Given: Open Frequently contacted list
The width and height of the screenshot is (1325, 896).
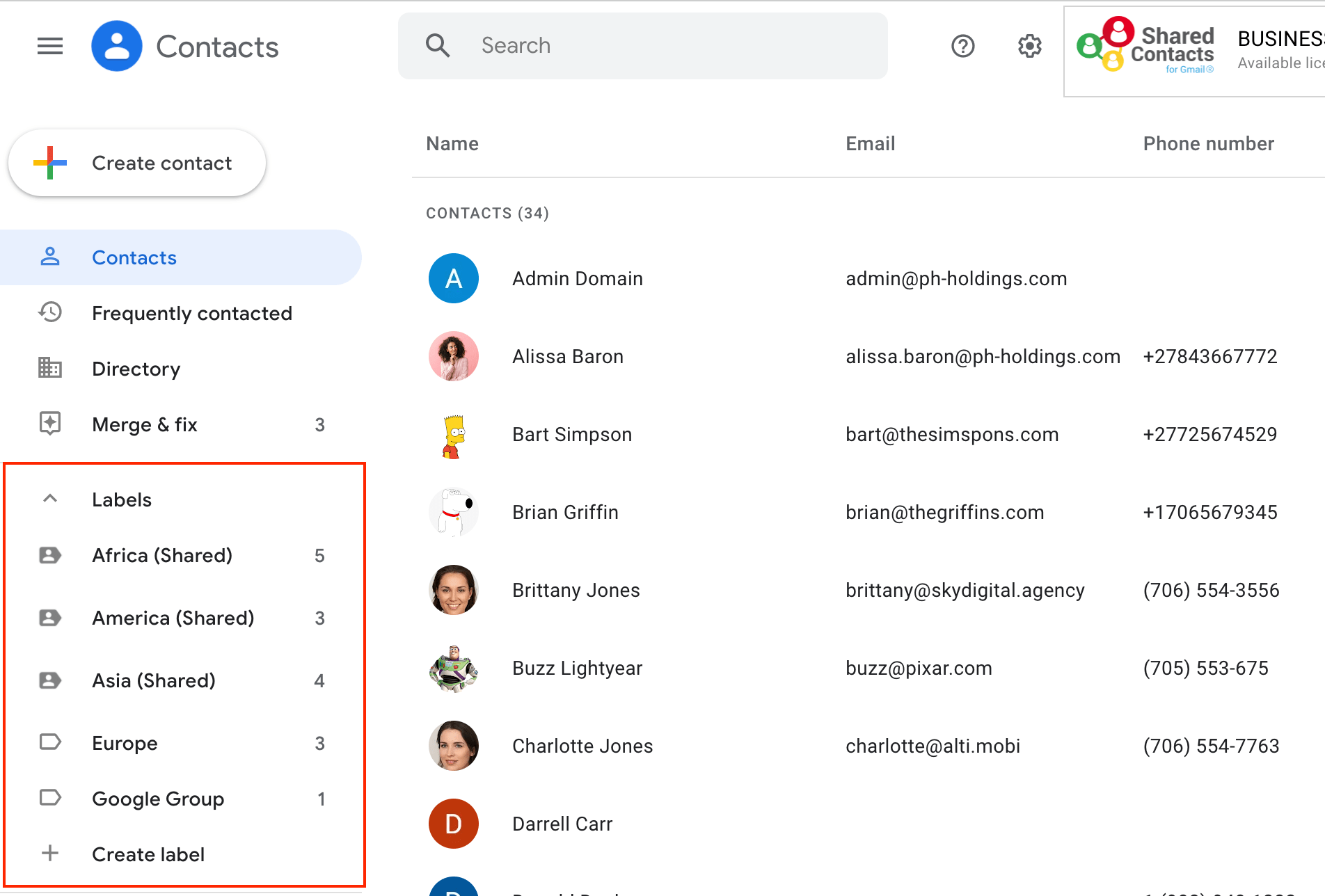Looking at the screenshot, I should point(181,313).
